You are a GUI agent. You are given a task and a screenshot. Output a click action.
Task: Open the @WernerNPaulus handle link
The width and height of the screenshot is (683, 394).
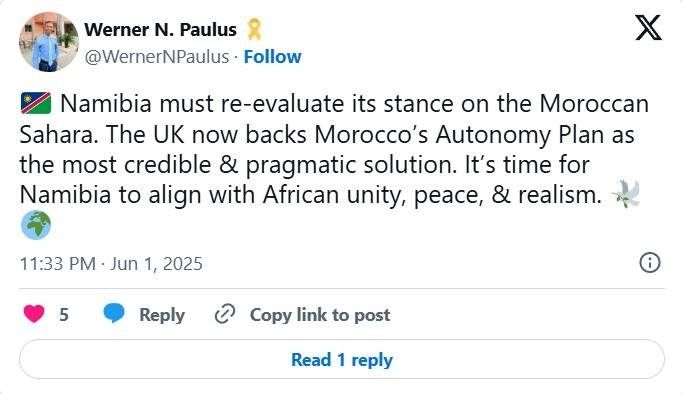click(157, 57)
